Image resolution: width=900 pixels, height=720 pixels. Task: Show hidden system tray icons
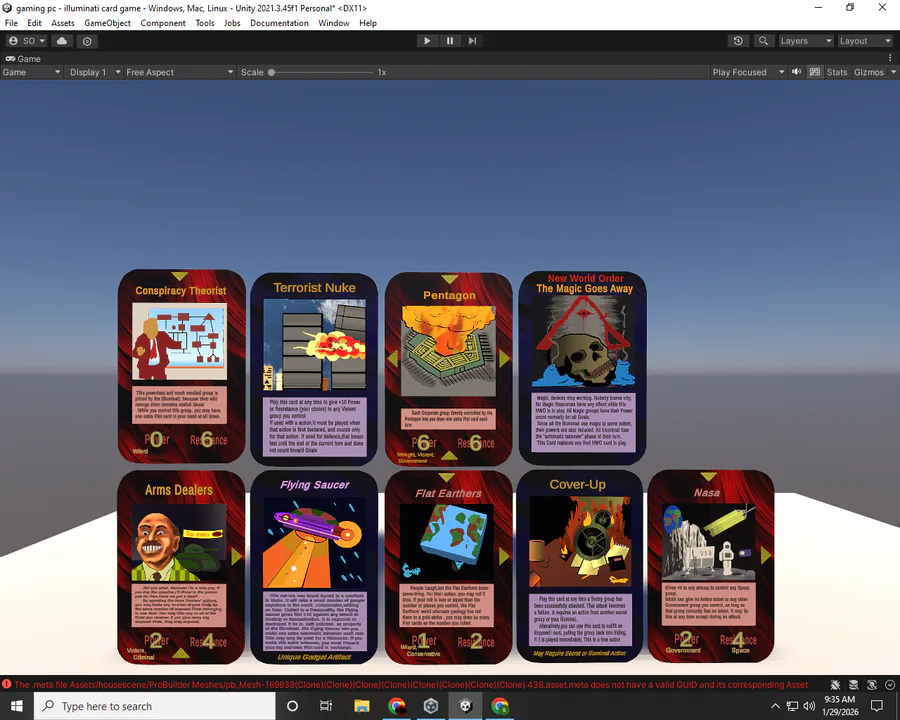pos(775,706)
